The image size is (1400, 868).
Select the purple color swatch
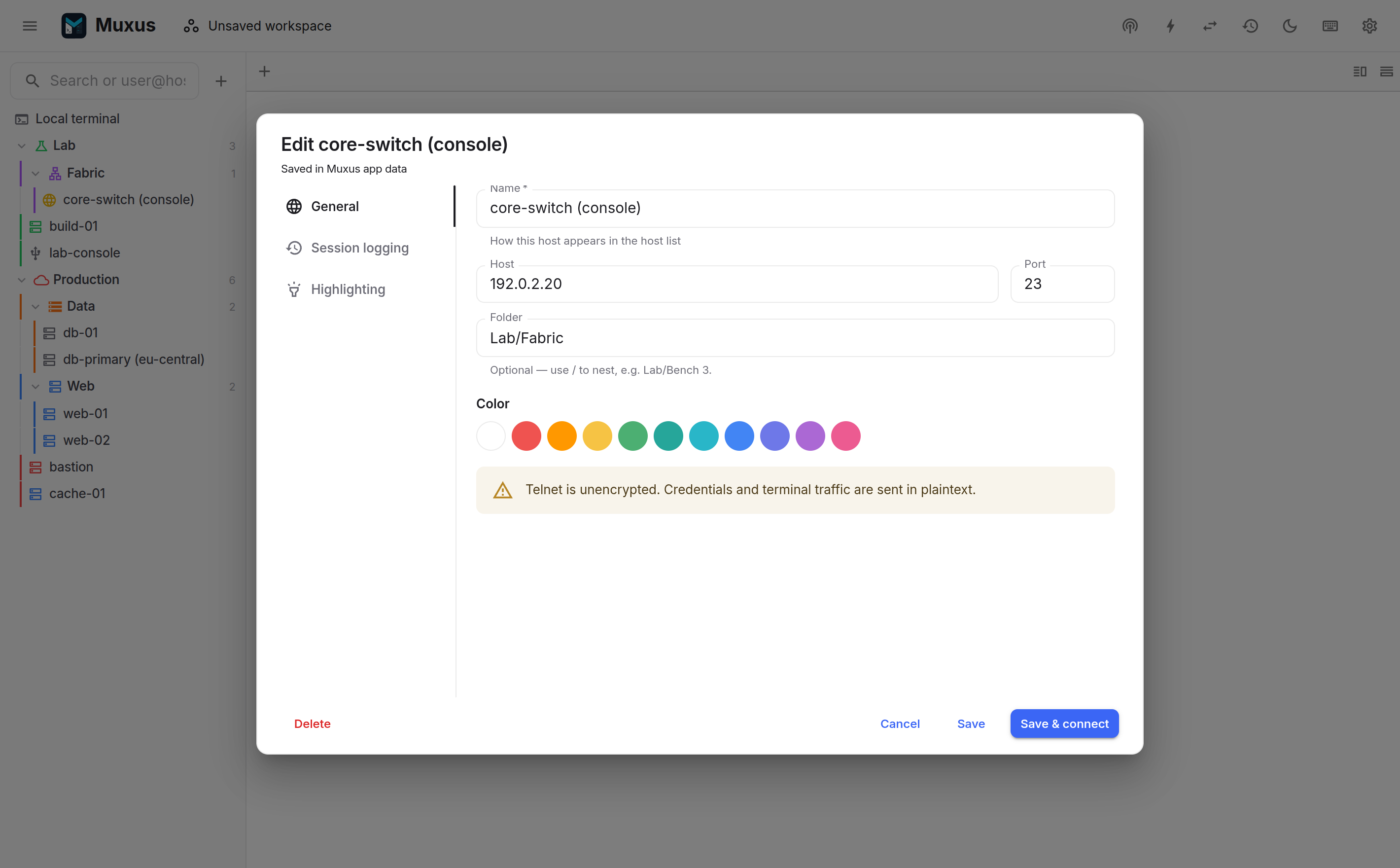click(x=810, y=435)
